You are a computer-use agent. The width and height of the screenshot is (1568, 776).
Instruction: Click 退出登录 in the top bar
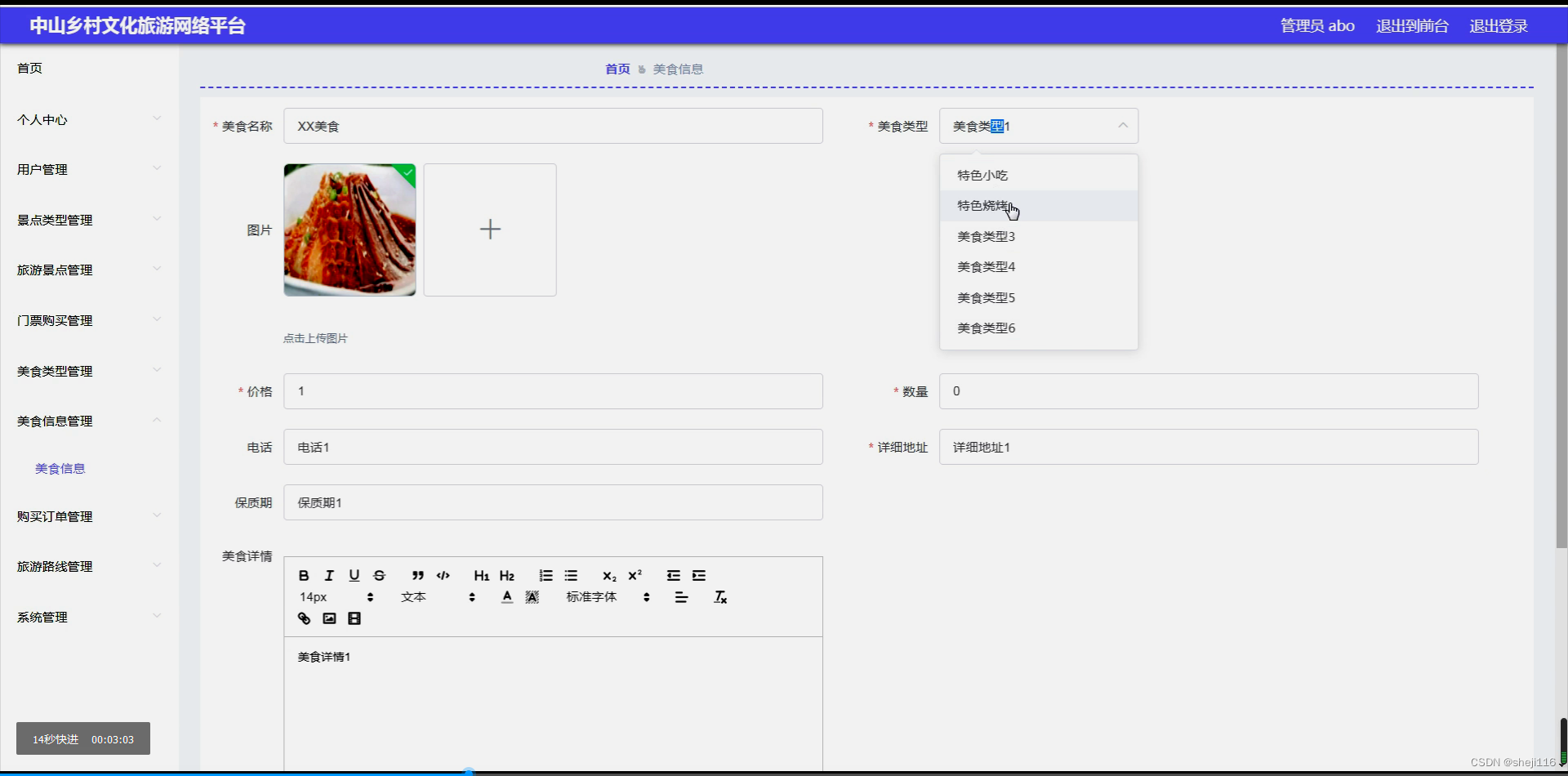pyautogui.click(x=1498, y=25)
